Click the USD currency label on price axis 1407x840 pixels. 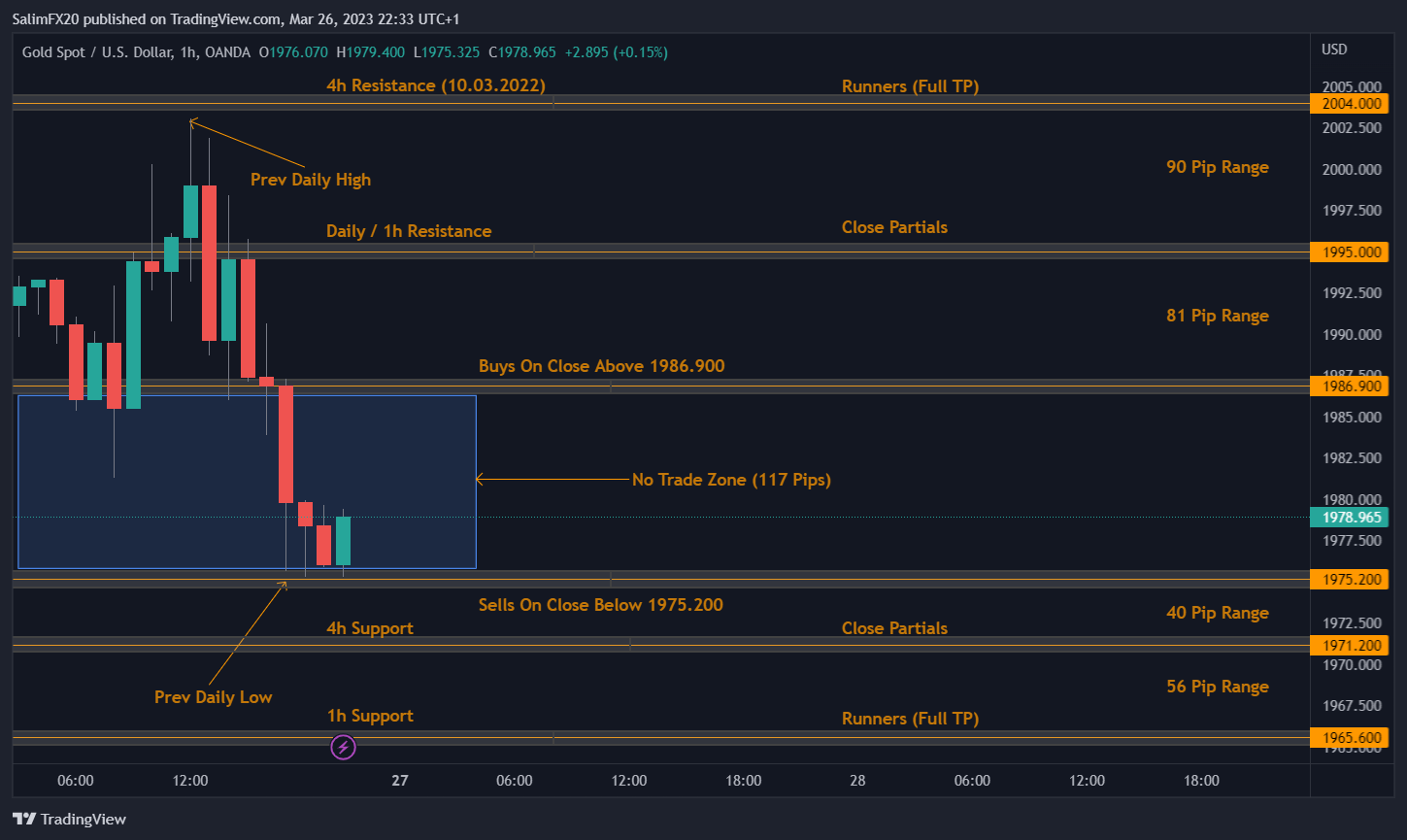(1334, 50)
